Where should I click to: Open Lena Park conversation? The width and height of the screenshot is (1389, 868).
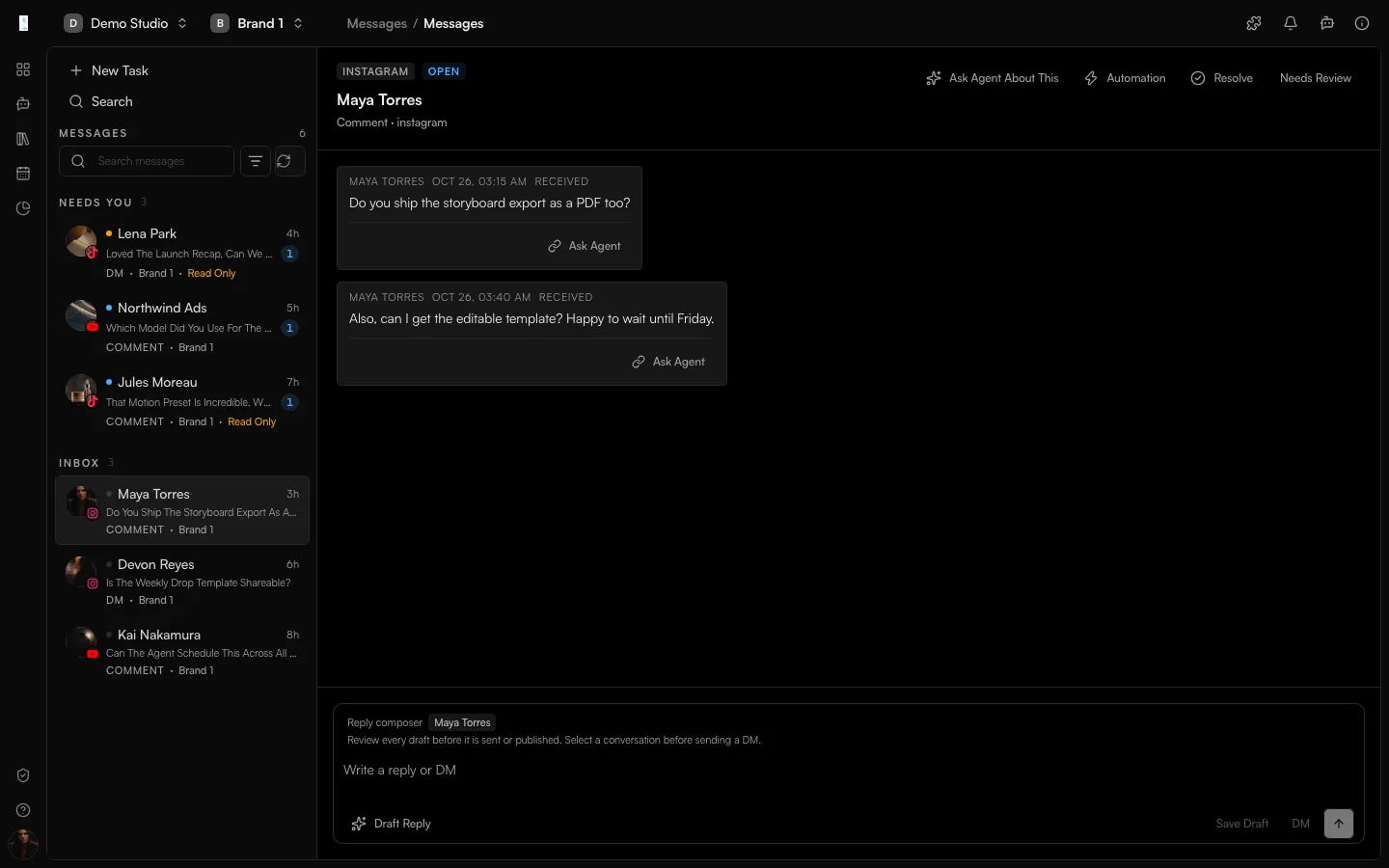point(182,253)
